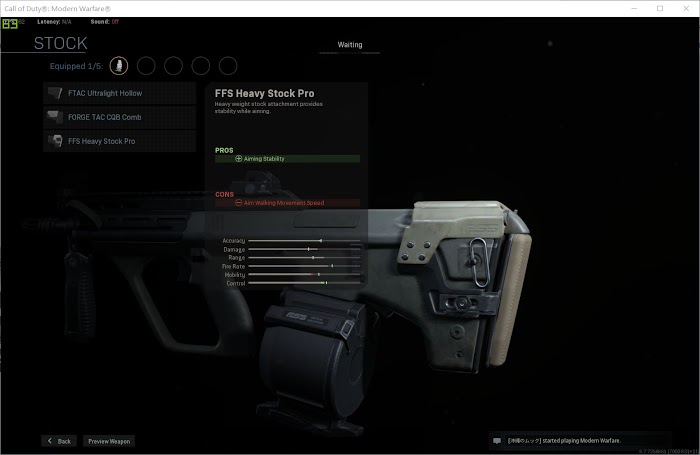This screenshot has width=700, height=455.
Task: Select the FFS Heavy Stock Pro attachment
Action: pyautogui.click(x=119, y=141)
